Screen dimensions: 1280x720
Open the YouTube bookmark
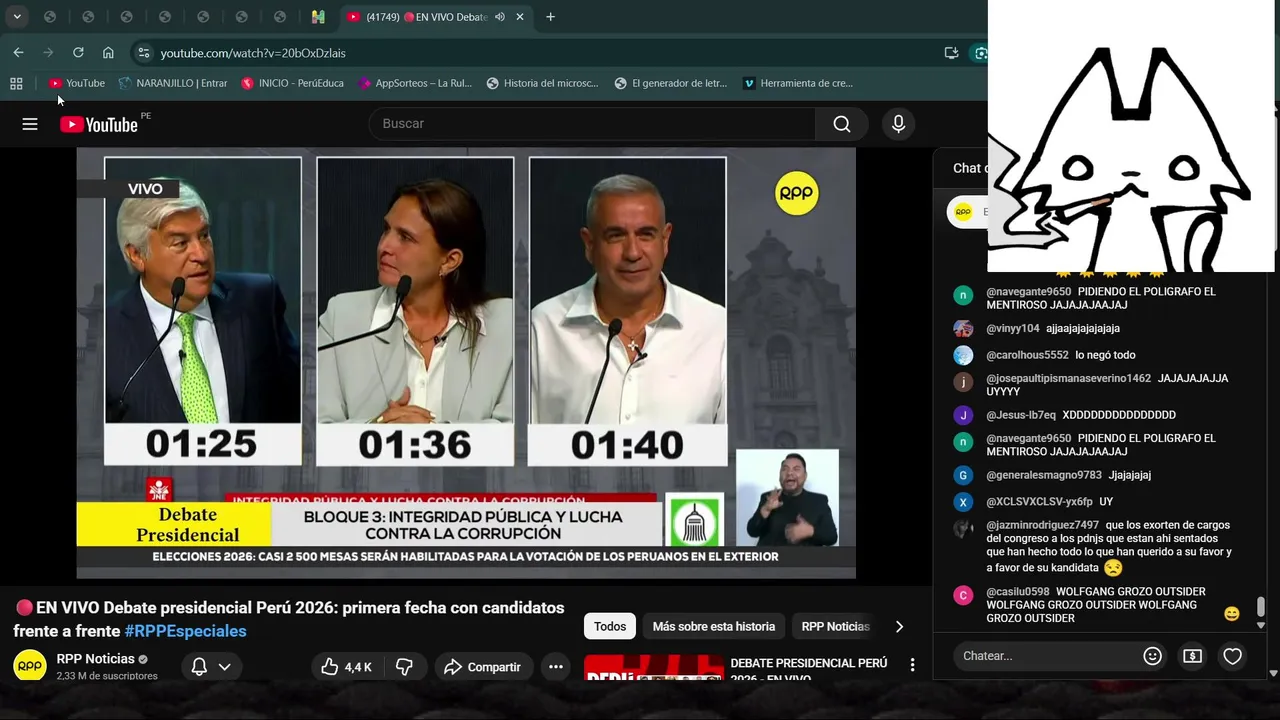(x=77, y=83)
